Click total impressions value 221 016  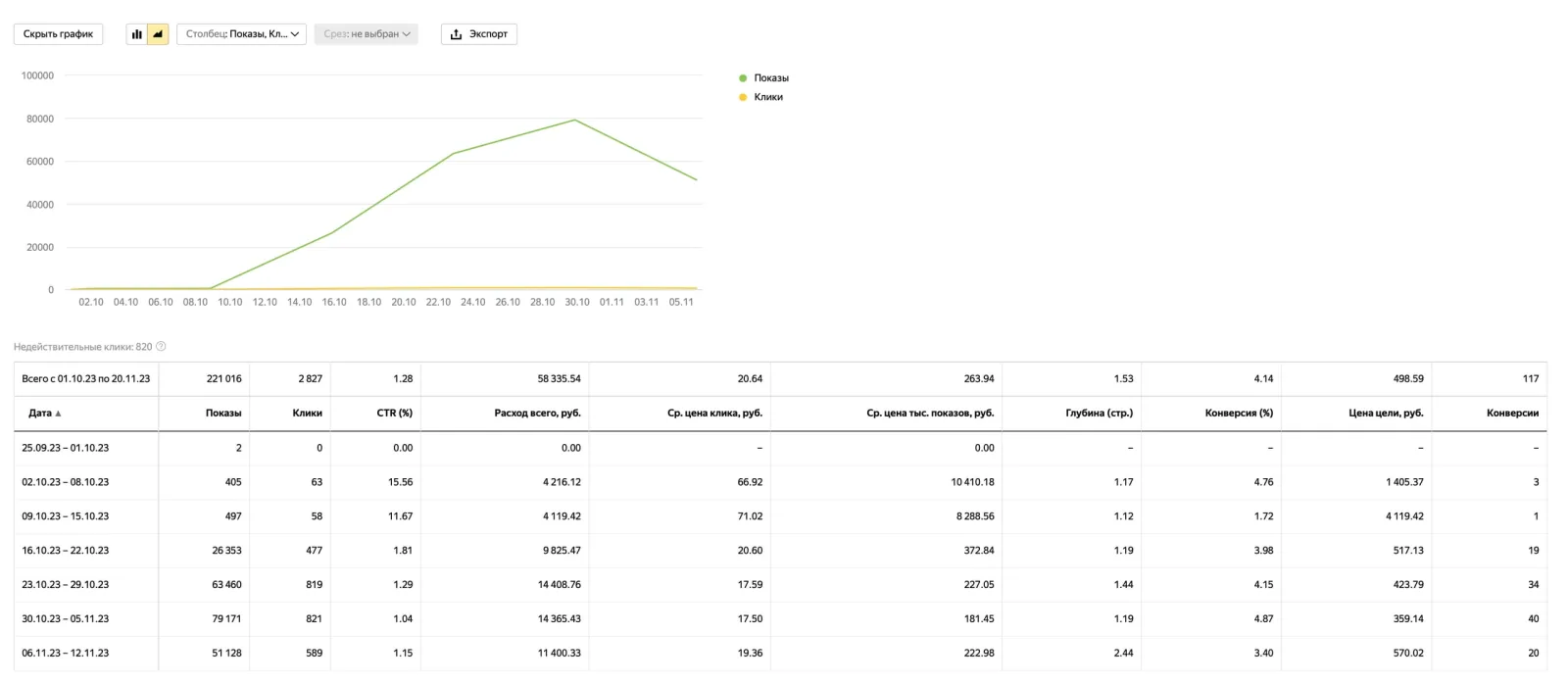tap(223, 379)
